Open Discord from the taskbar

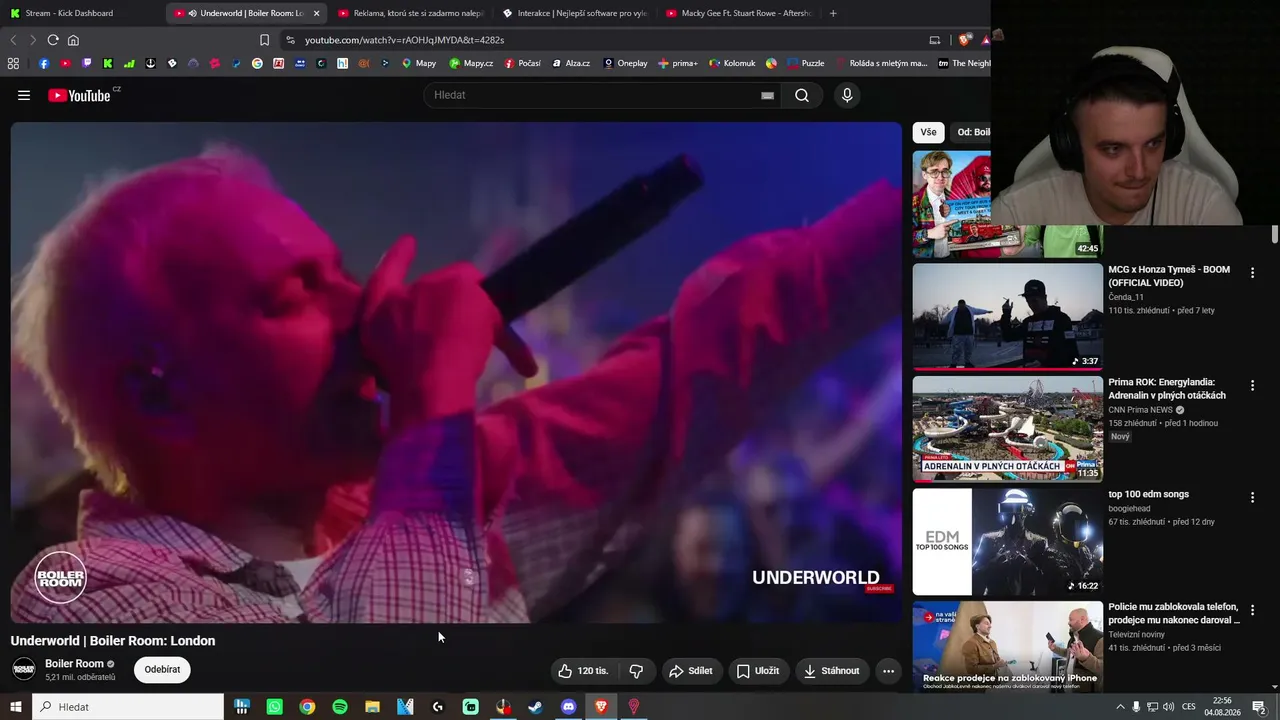click(x=569, y=707)
